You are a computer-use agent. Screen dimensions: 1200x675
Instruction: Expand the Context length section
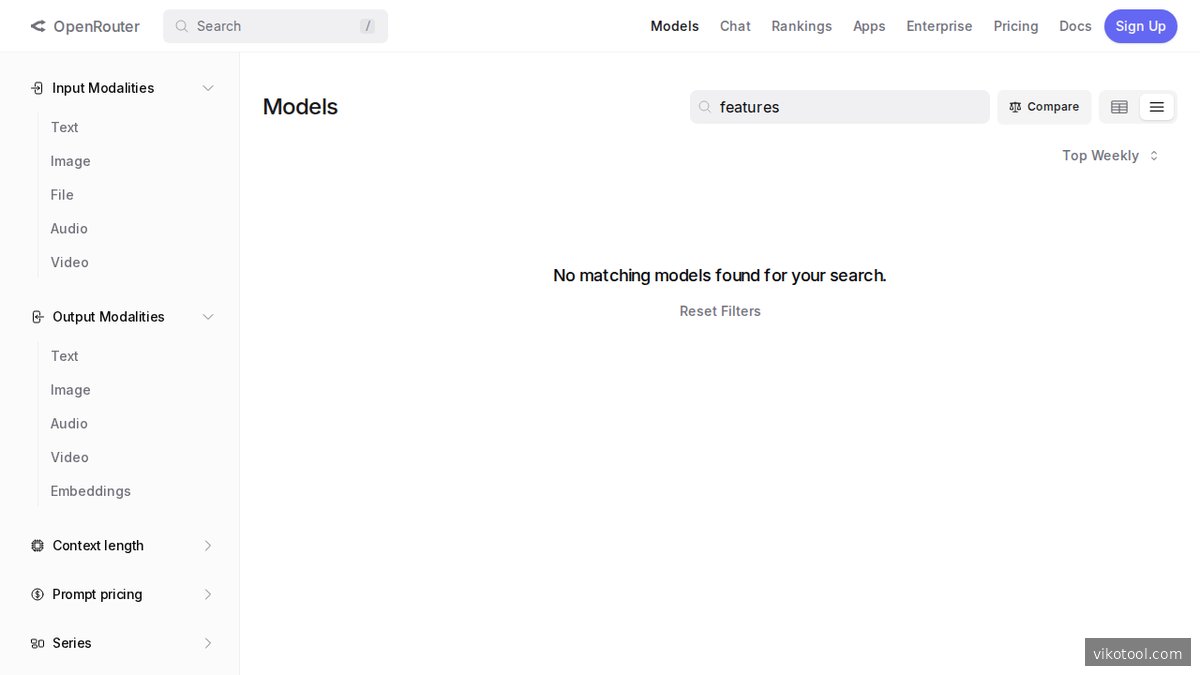(208, 546)
